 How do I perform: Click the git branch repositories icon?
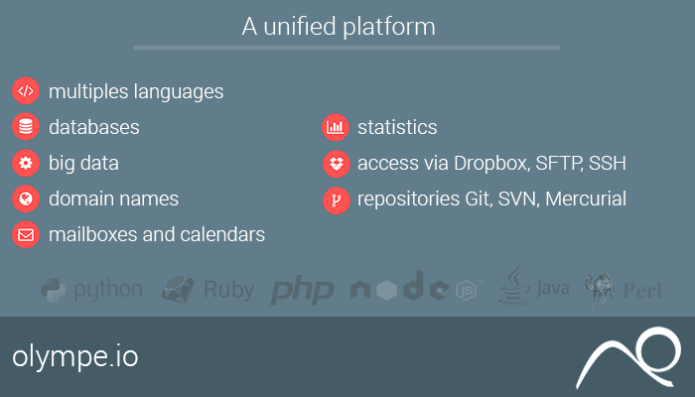(x=336, y=200)
